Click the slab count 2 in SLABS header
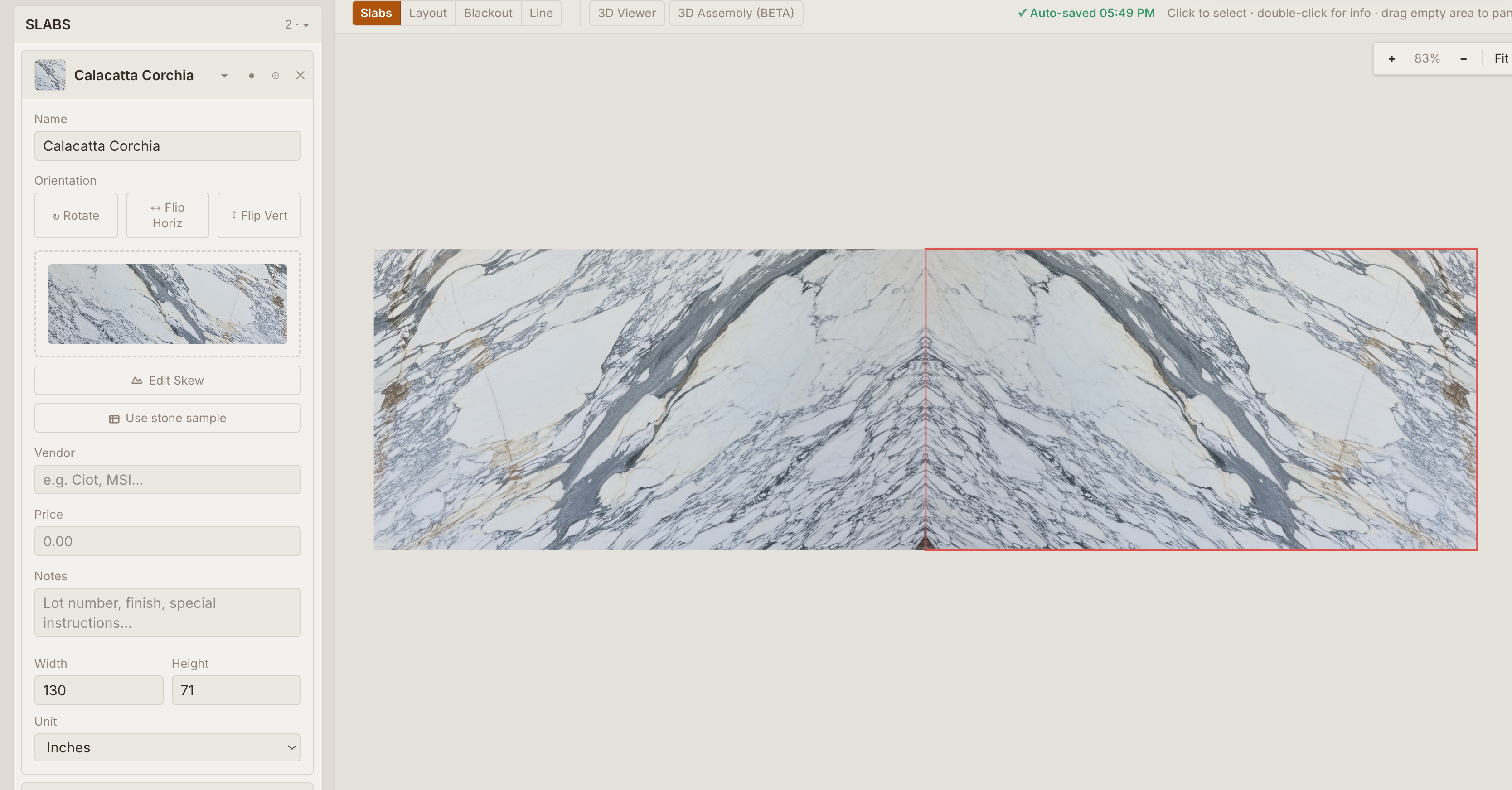The width and height of the screenshot is (1512, 790). point(288,24)
